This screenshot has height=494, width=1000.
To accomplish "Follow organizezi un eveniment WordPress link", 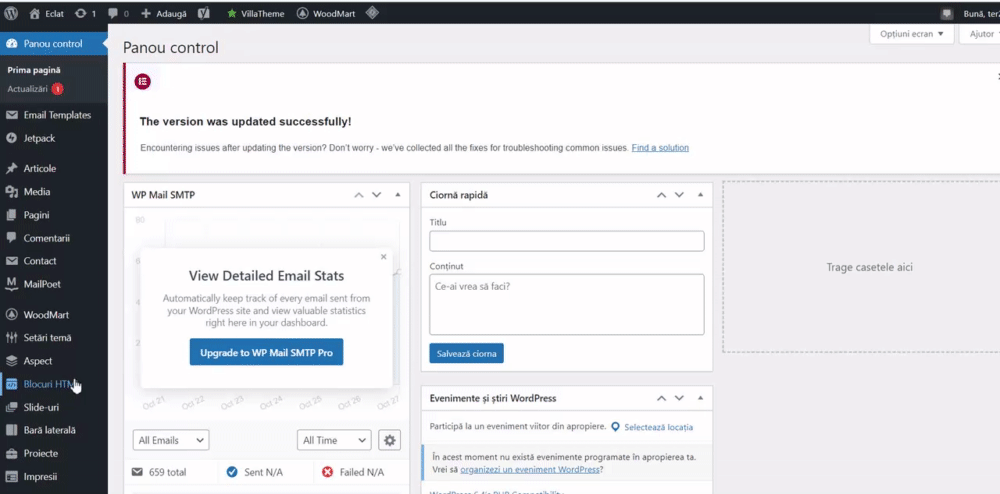I will pyautogui.click(x=529, y=470).
